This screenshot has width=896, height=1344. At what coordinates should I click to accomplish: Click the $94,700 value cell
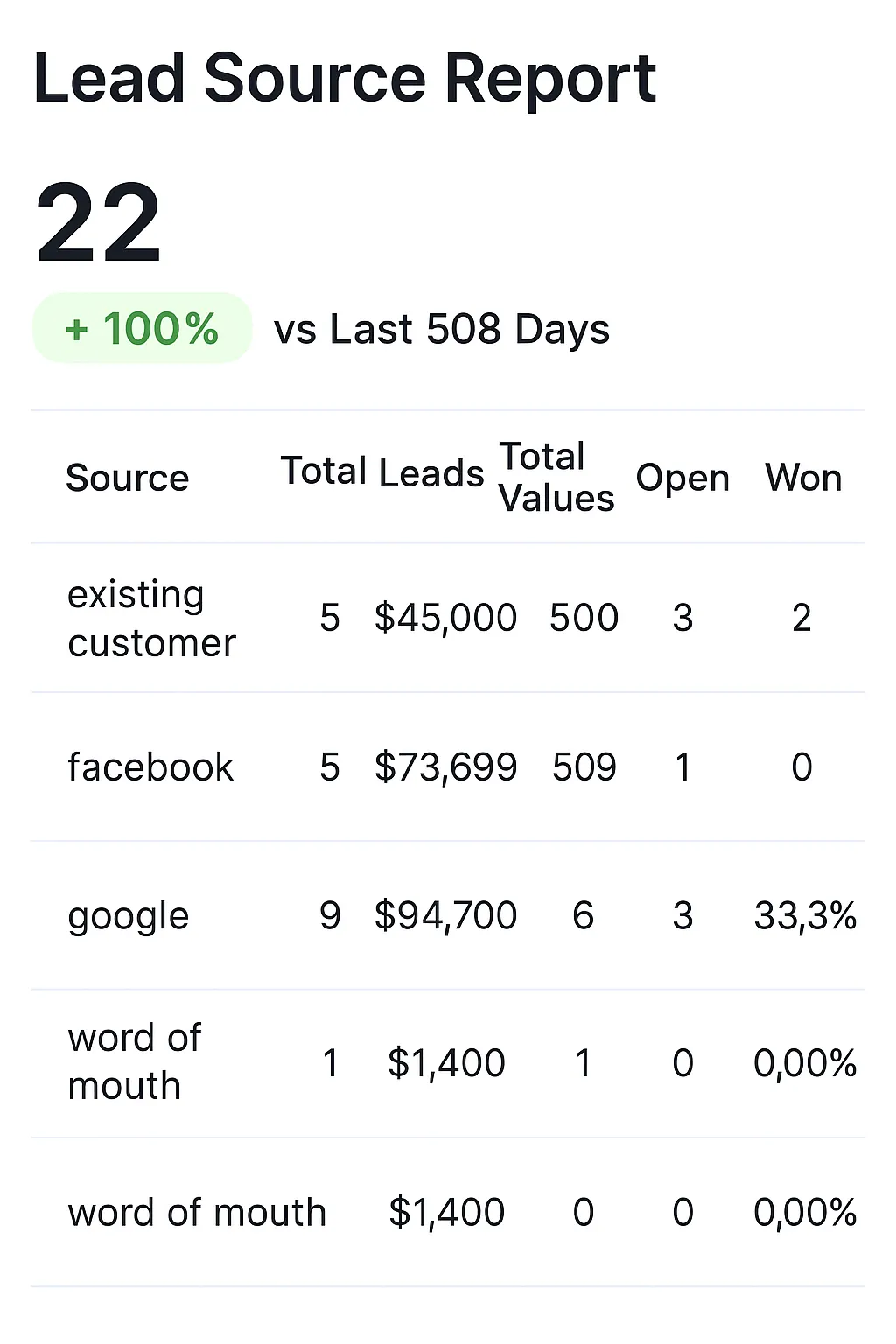point(445,916)
